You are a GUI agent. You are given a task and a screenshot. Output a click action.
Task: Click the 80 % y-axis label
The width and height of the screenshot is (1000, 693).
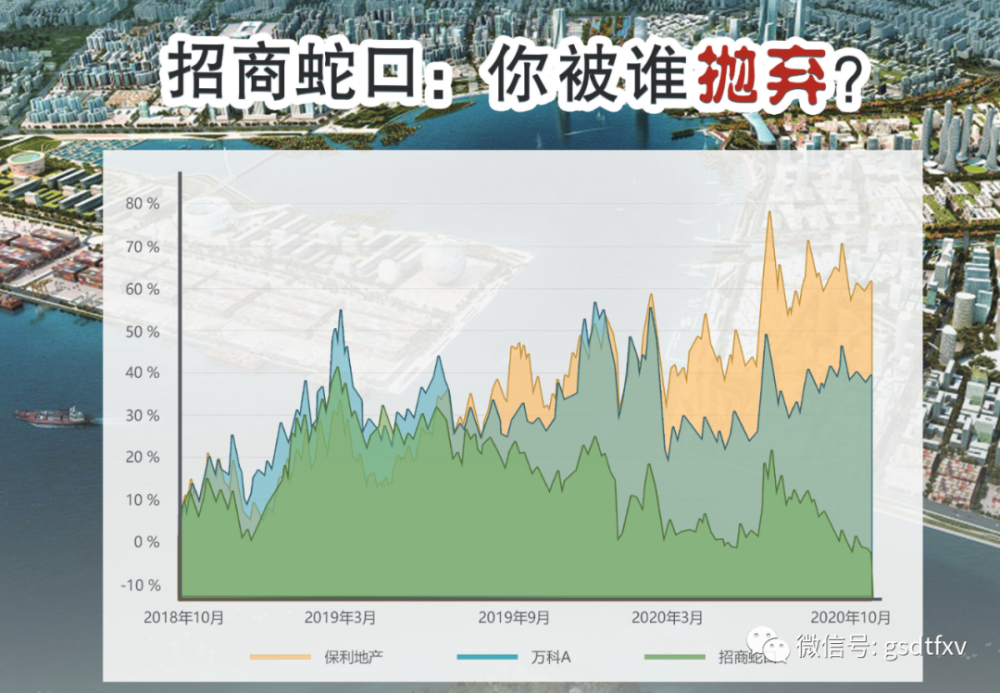tap(142, 203)
